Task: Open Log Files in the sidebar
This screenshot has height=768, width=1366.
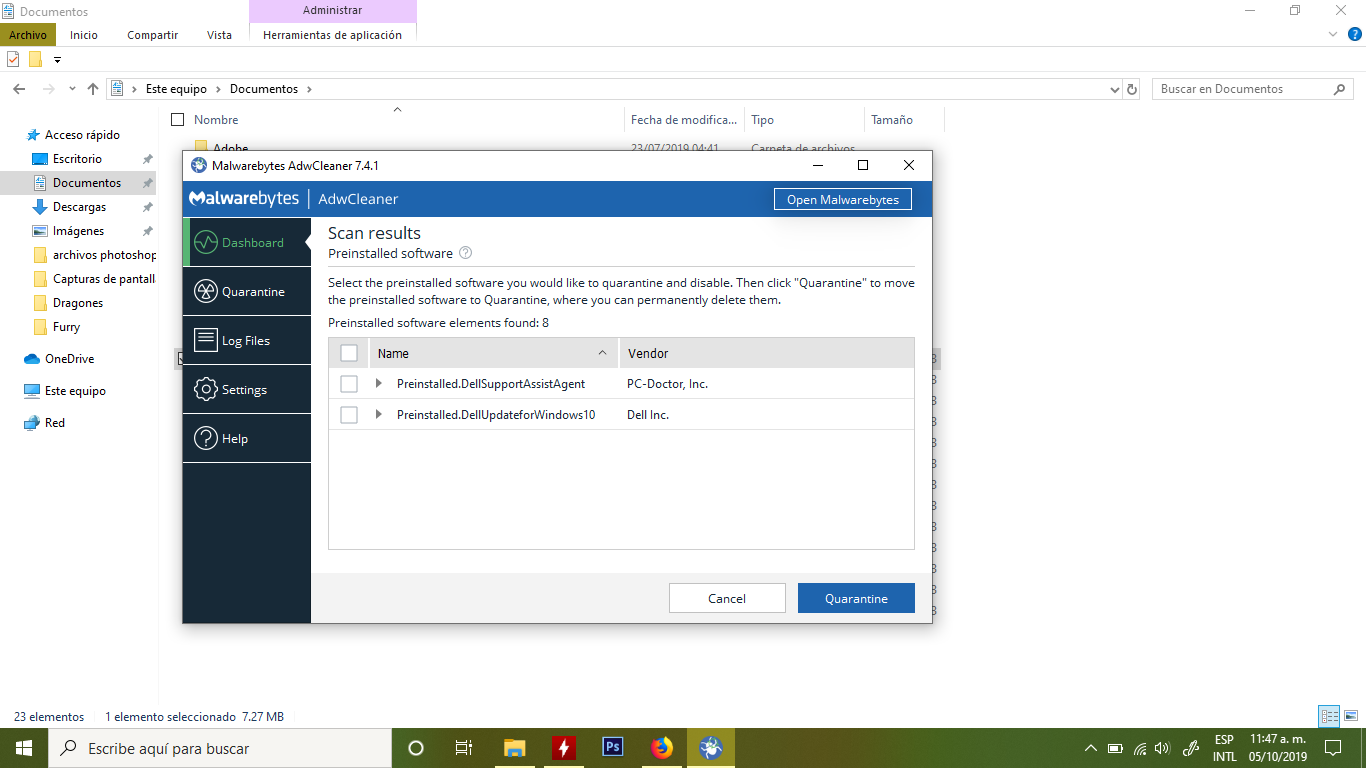Action: [247, 340]
